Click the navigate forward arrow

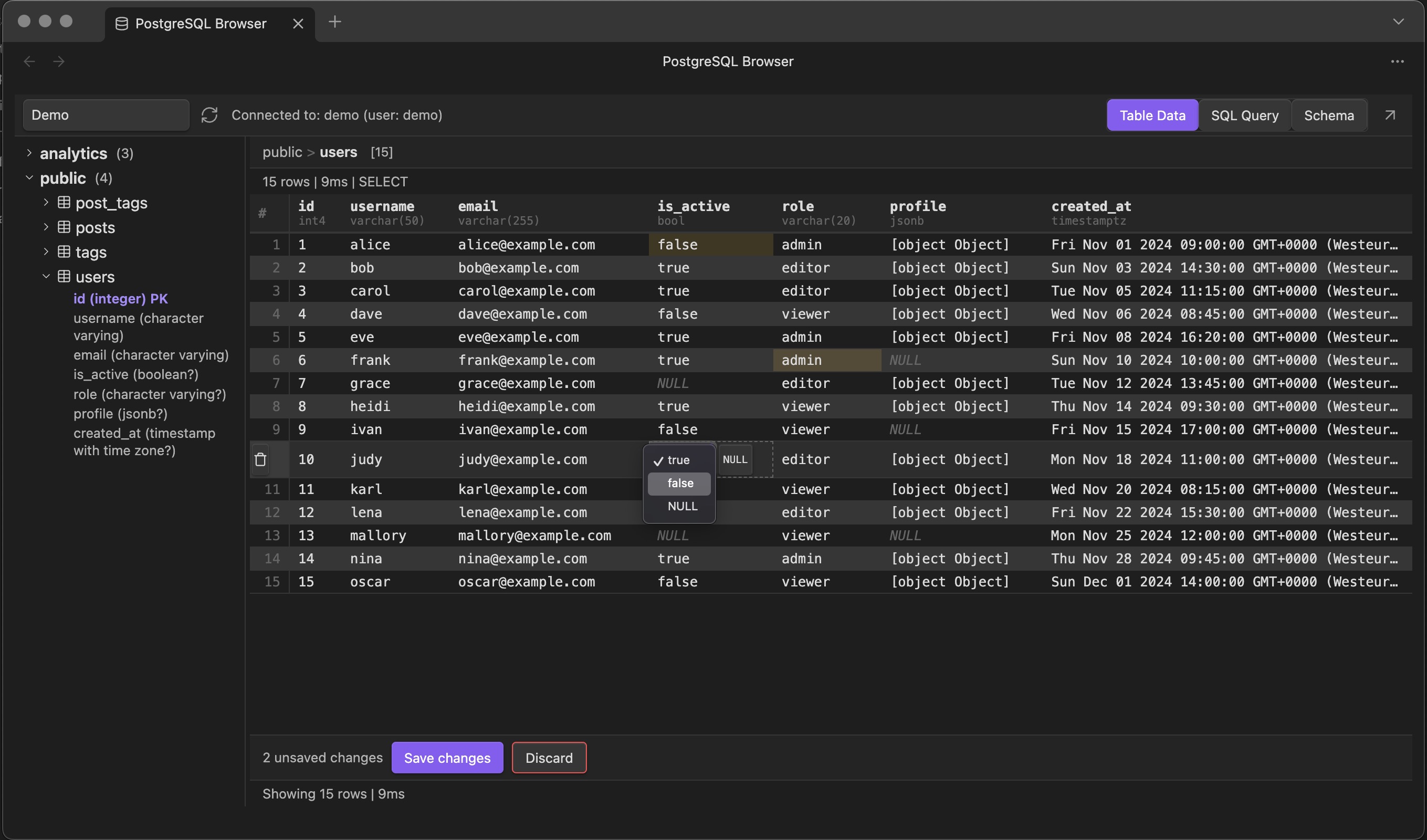coord(59,61)
